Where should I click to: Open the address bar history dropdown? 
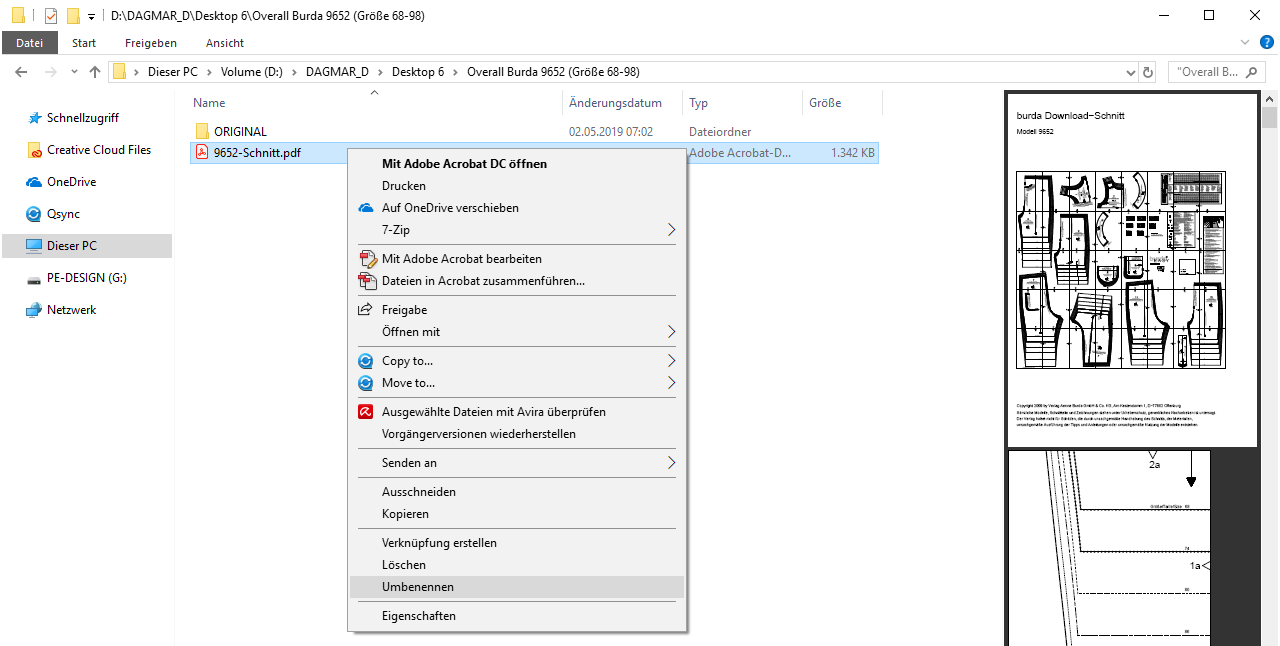pyautogui.click(x=1130, y=72)
